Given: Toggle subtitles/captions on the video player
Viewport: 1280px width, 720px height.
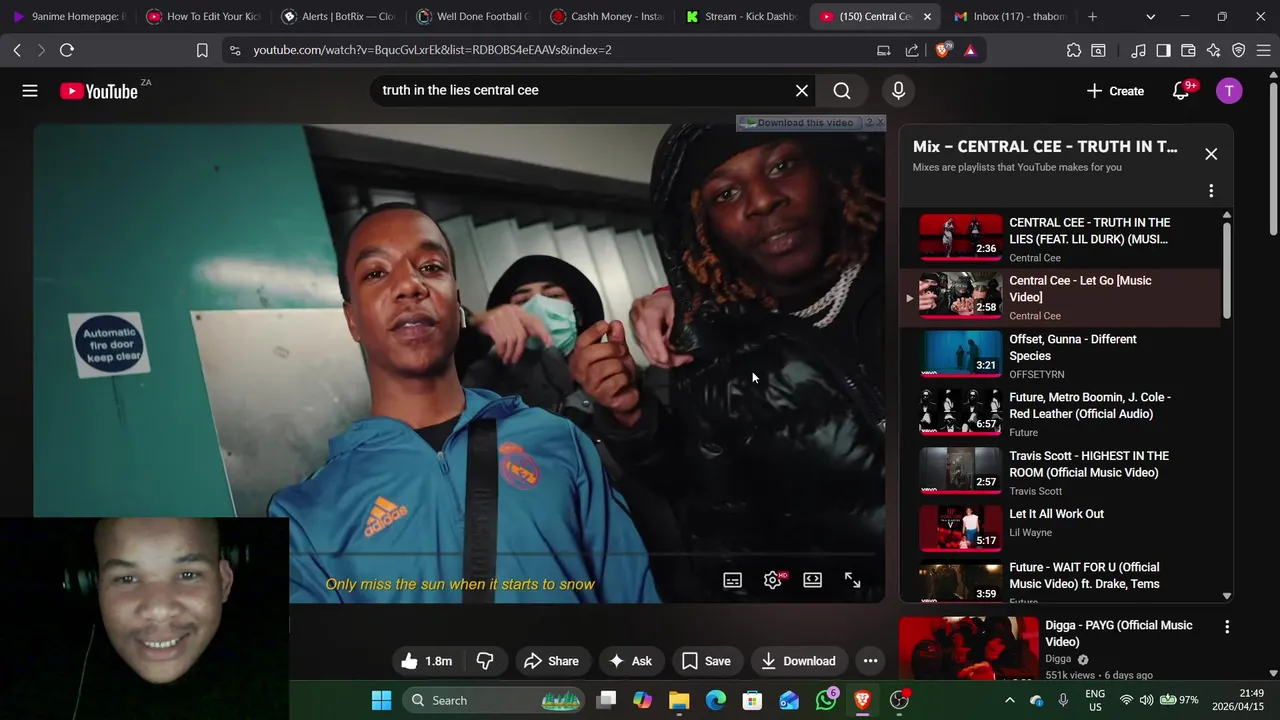Looking at the screenshot, I should click(x=733, y=580).
